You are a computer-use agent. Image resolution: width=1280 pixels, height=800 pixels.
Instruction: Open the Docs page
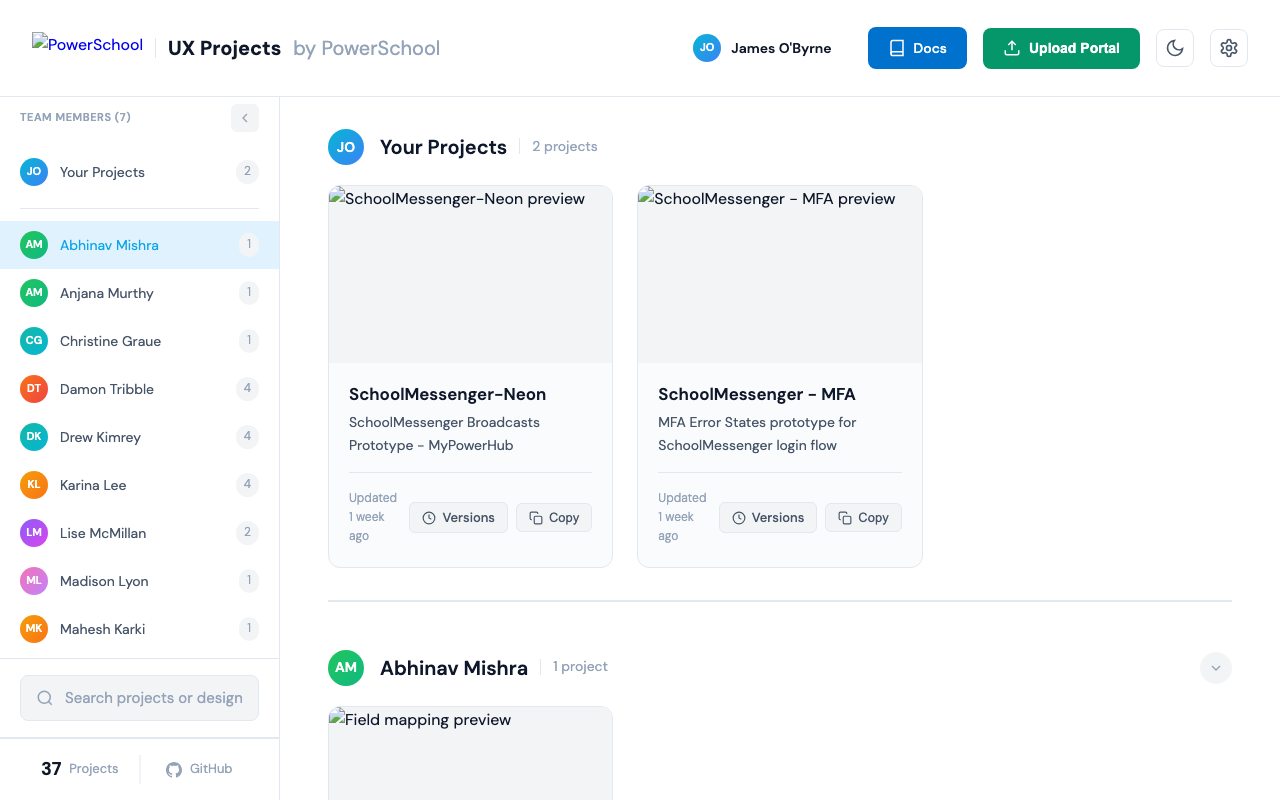tap(916, 47)
